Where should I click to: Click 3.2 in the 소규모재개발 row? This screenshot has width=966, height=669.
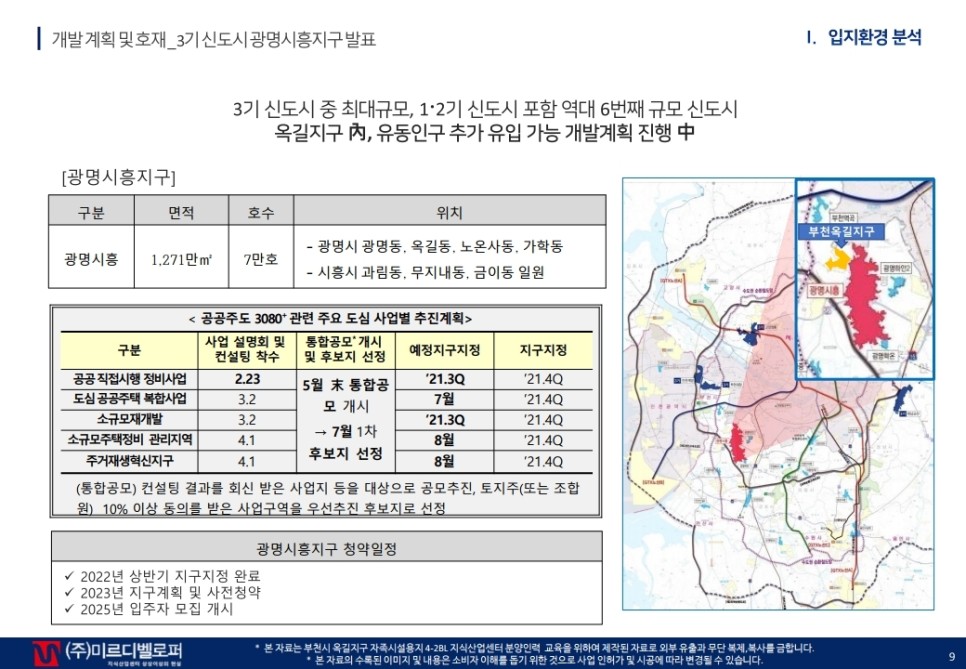[247, 420]
